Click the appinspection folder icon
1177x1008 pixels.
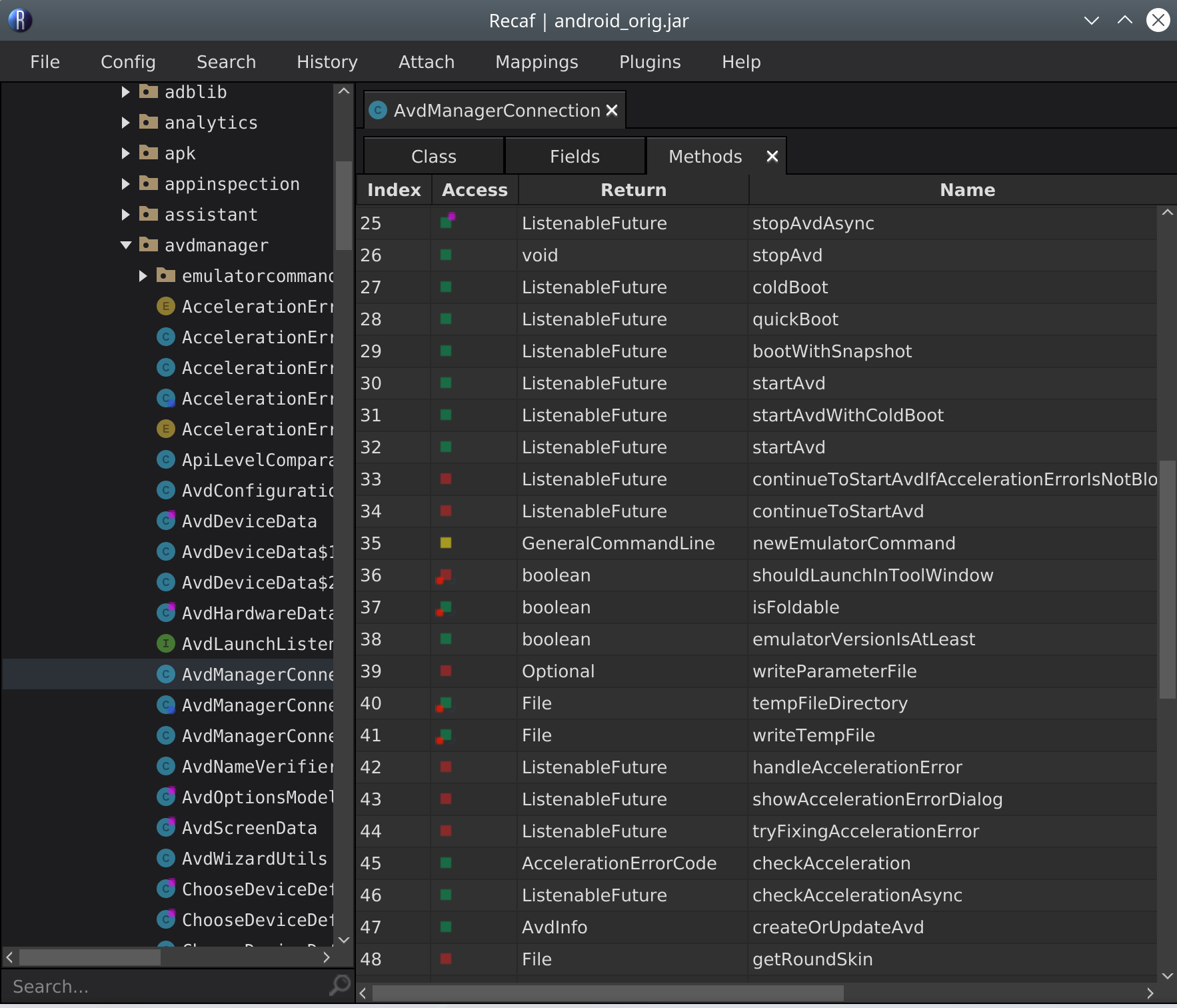click(x=148, y=183)
